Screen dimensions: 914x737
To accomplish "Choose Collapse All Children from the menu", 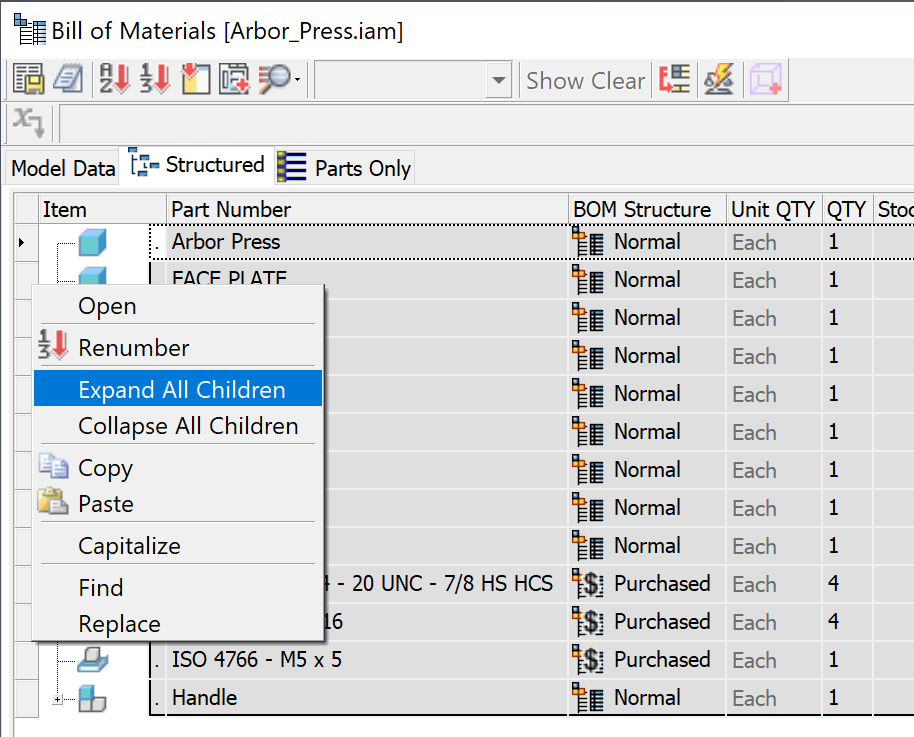I will click(190, 425).
